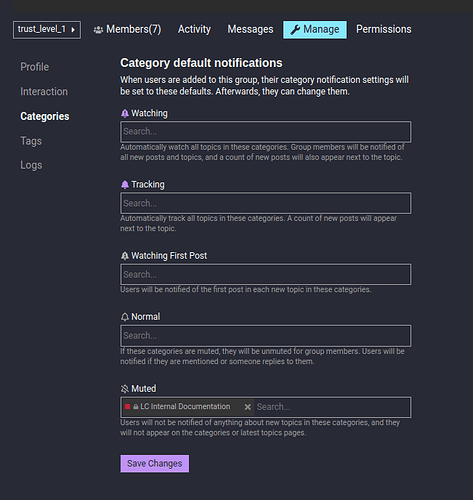This screenshot has height=500, width=473.
Task: Open Logs in the sidebar
Action: tap(31, 165)
